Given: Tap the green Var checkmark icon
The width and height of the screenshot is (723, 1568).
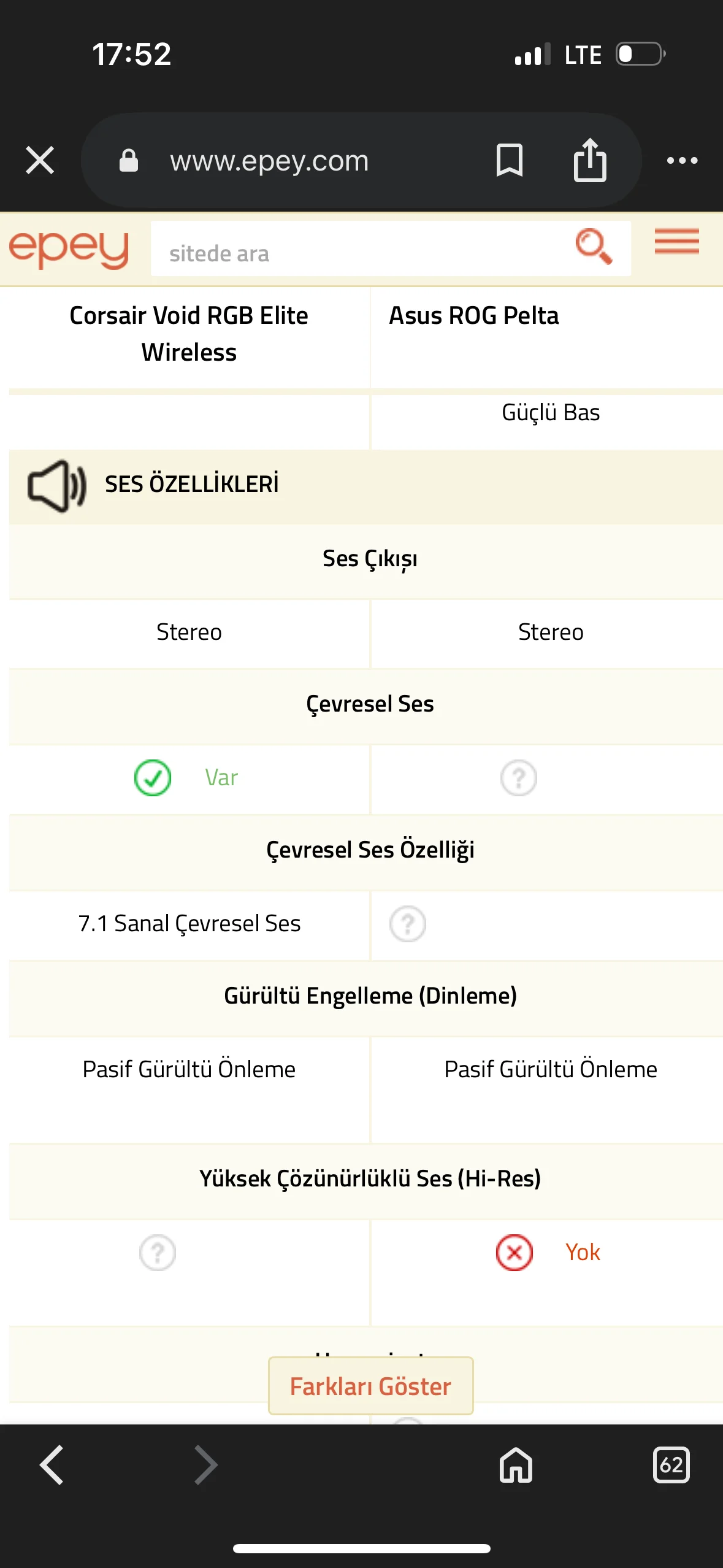Looking at the screenshot, I should tap(153, 778).
